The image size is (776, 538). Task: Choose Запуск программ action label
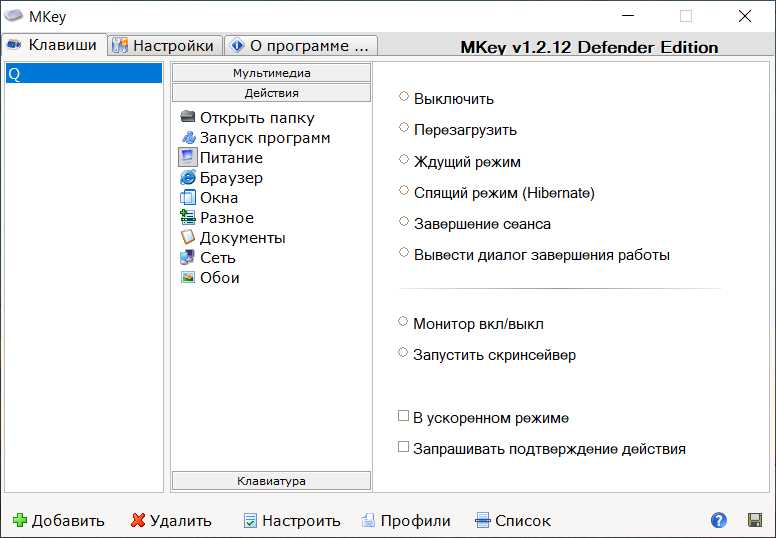click(265, 138)
